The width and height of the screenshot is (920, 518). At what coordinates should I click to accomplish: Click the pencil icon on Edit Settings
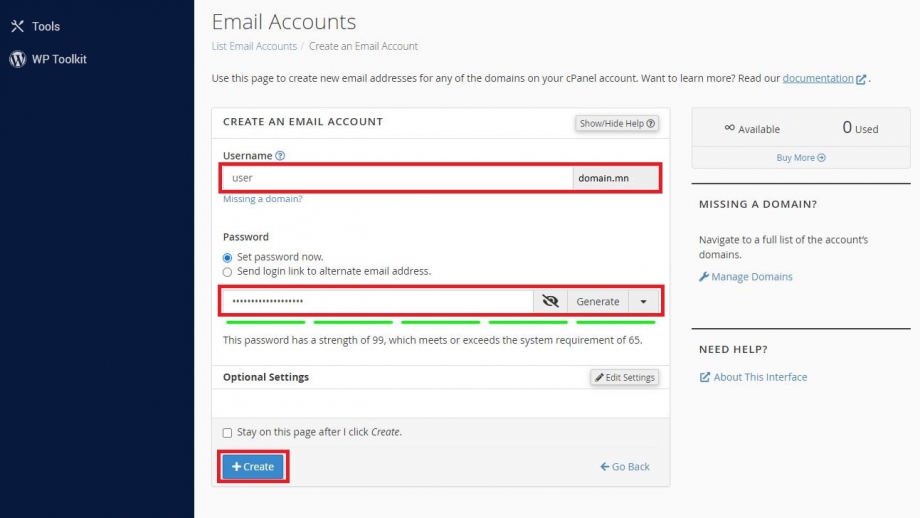(x=599, y=377)
